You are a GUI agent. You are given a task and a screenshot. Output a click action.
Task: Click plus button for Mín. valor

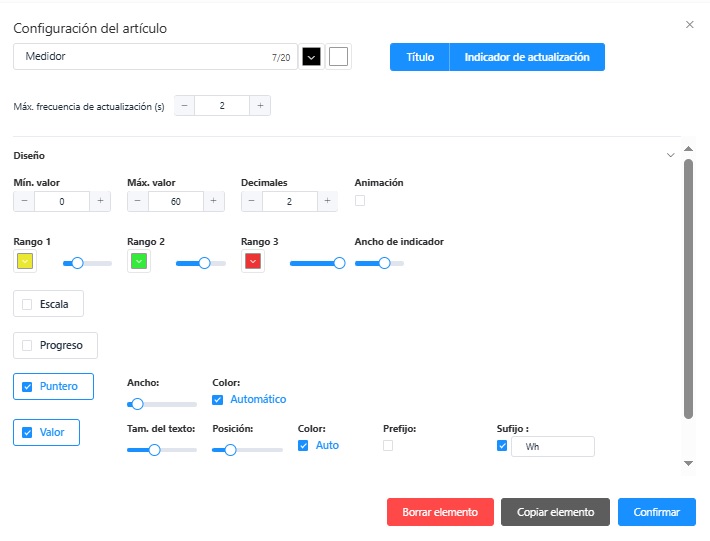click(x=100, y=201)
